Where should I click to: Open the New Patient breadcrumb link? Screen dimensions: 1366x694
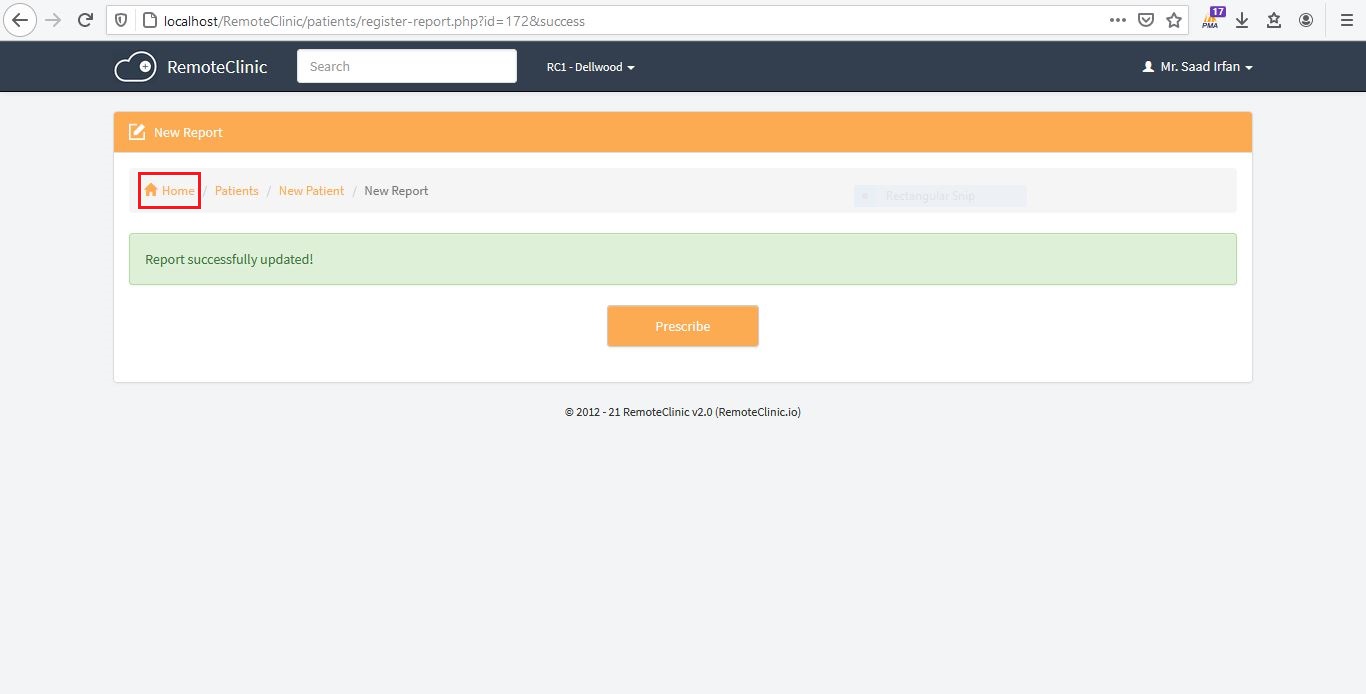pyautogui.click(x=311, y=191)
